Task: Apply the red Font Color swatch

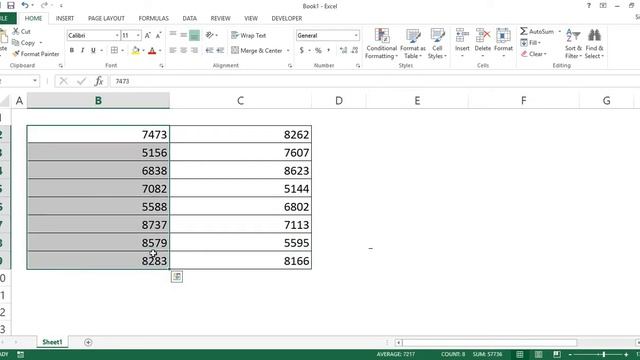Action: [x=152, y=51]
